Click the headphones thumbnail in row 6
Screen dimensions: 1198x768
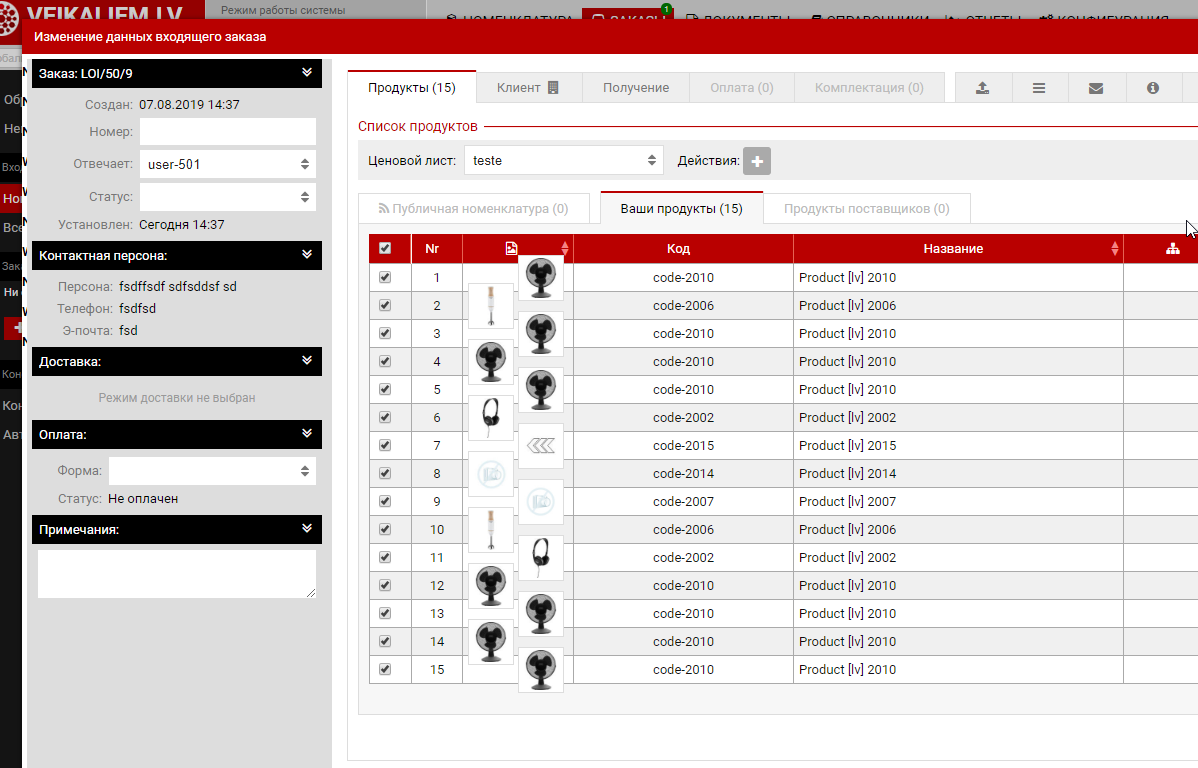490,417
